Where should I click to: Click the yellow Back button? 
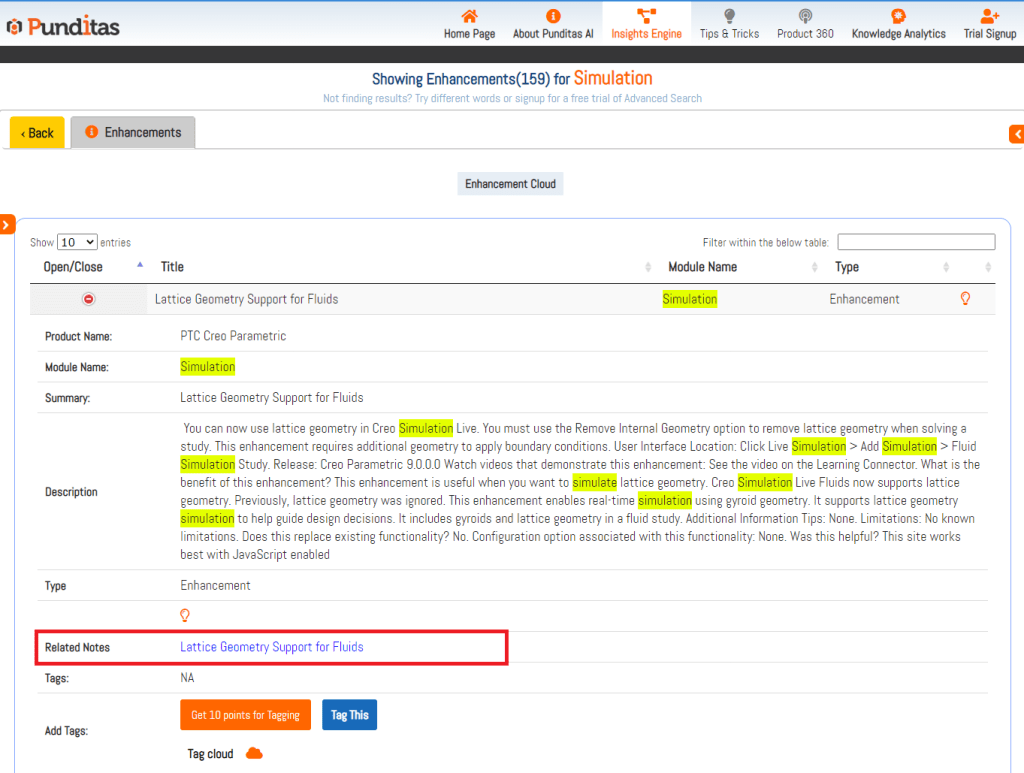coord(37,133)
